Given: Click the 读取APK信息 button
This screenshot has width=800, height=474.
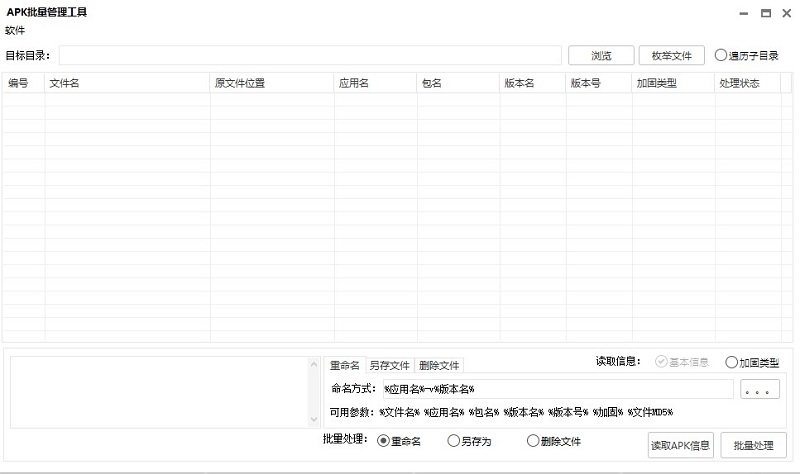Looking at the screenshot, I should 681,445.
